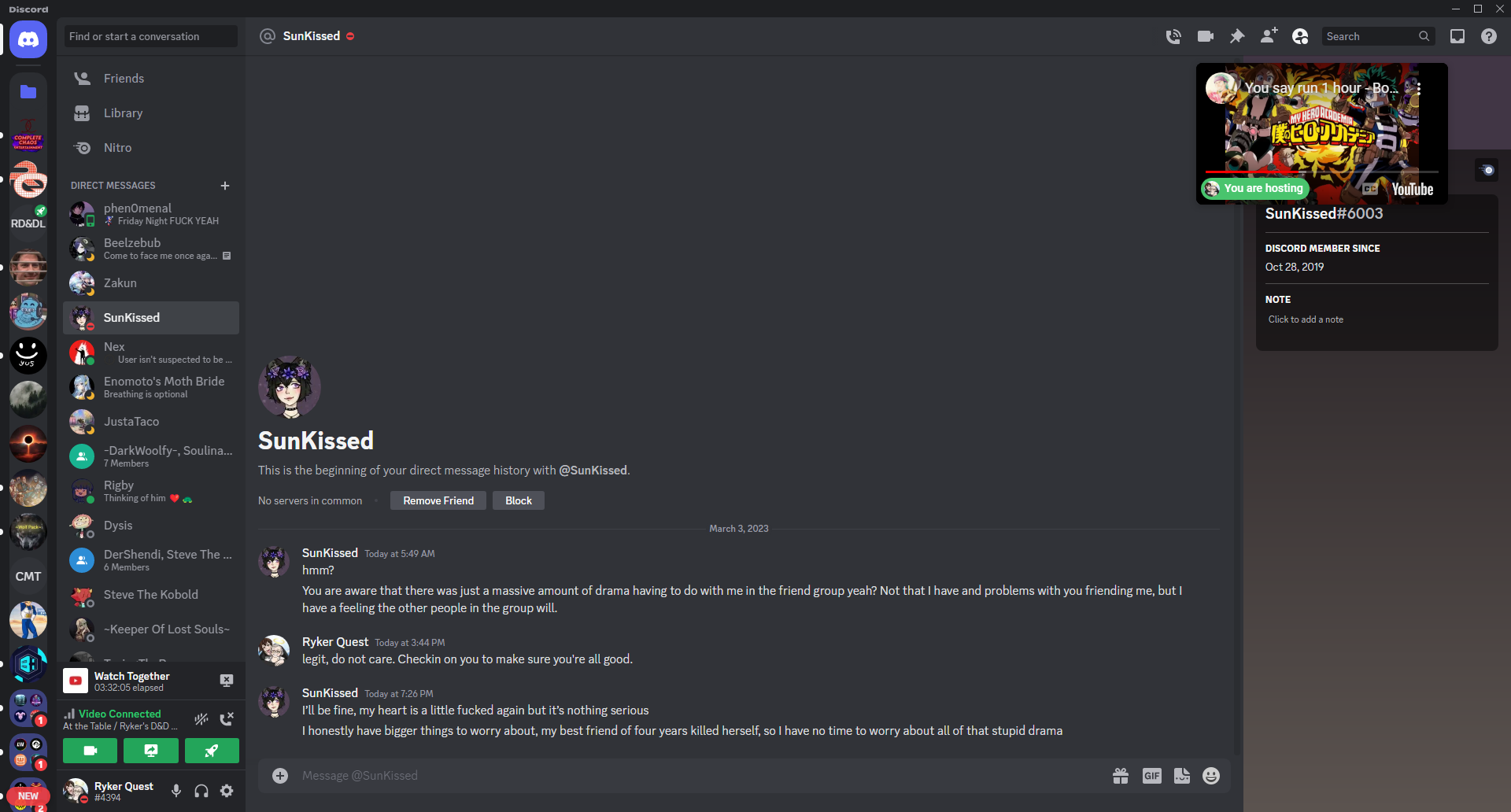1511x812 pixels.
Task: Open the gift Nitro icon
Action: (1121, 776)
